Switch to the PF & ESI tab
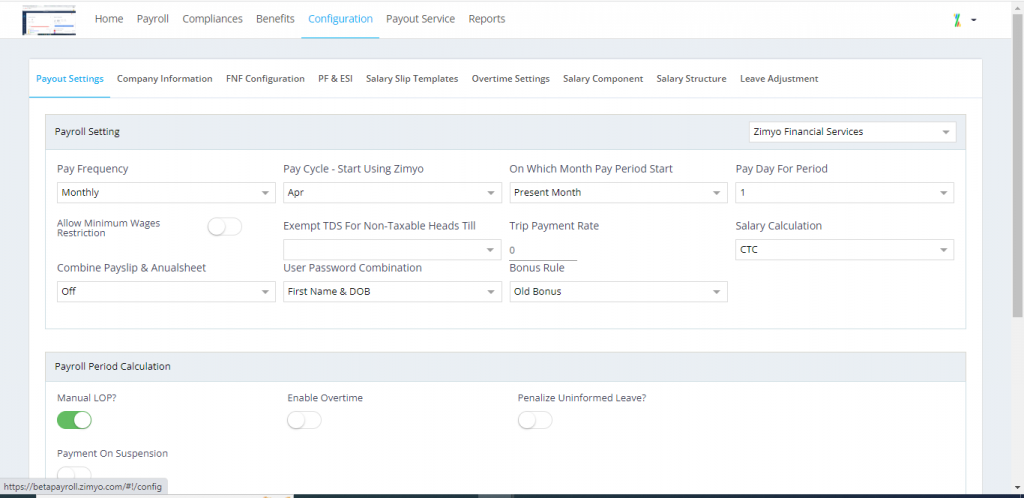The height and width of the screenshot is (498, 1024). pos(336,78)
